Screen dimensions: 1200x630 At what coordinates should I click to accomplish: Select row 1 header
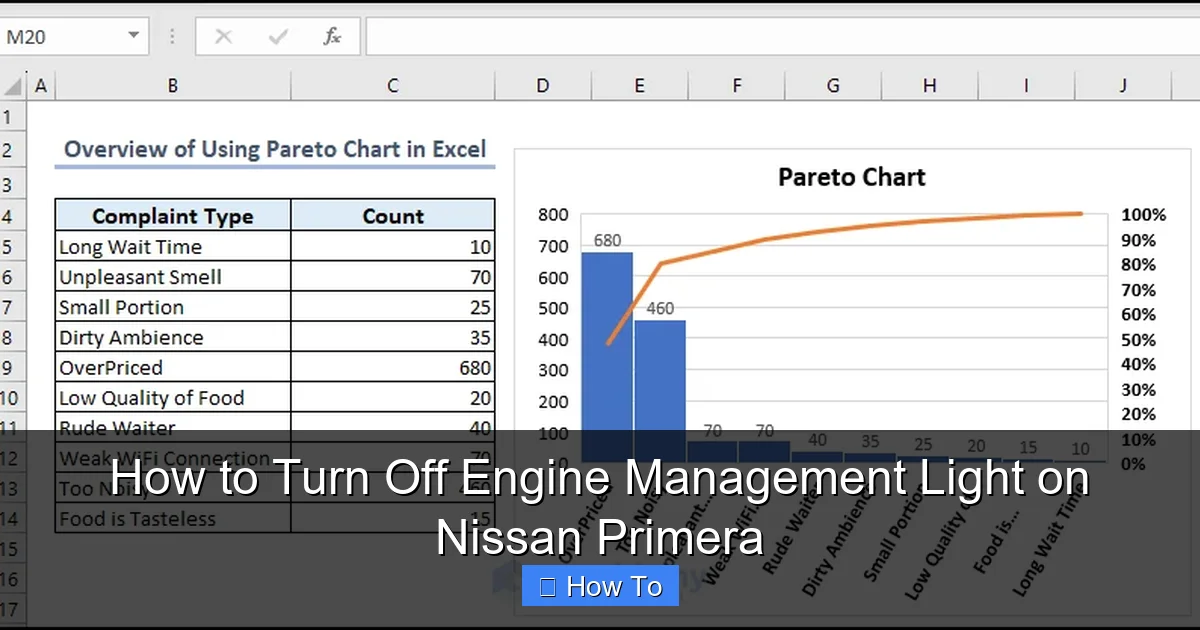click(x=13, y=117)
